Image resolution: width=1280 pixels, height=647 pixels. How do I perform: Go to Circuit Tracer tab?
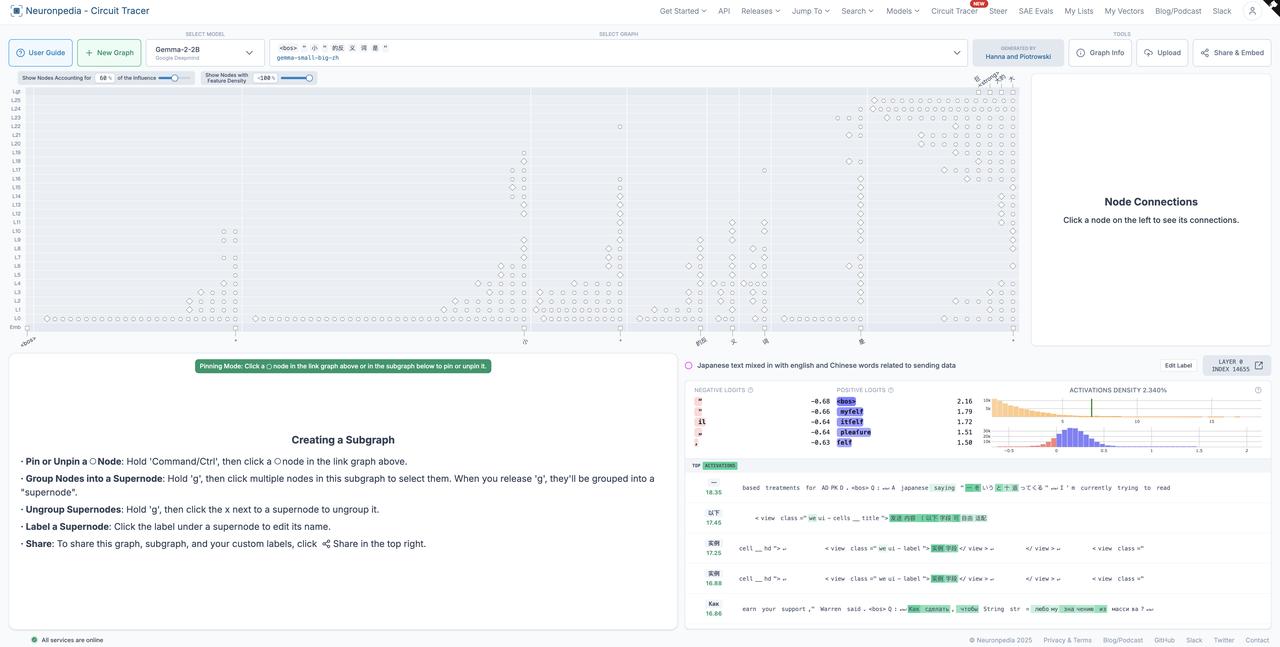(x=954, y=11)
